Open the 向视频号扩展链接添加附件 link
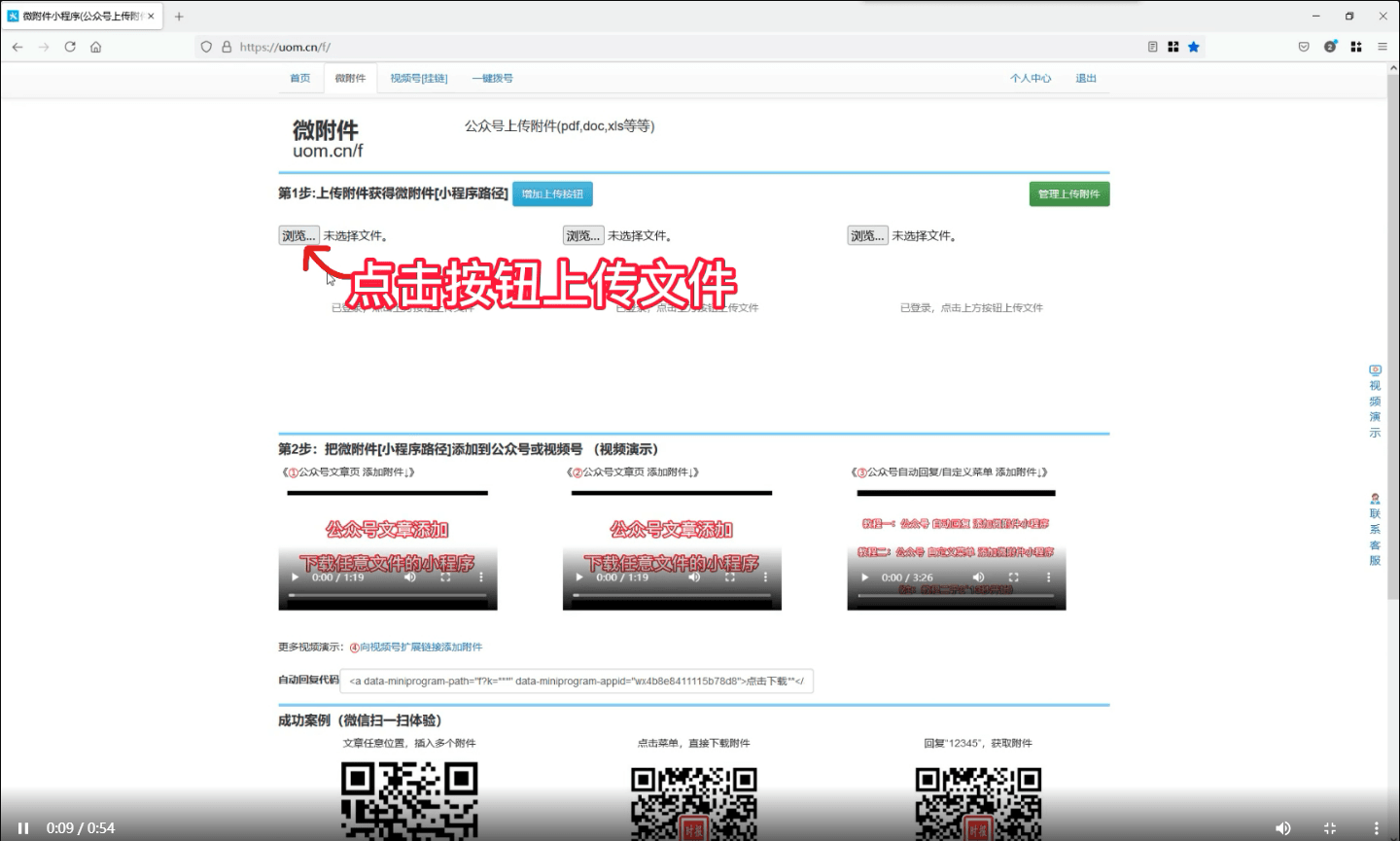 tap(420, 647)
